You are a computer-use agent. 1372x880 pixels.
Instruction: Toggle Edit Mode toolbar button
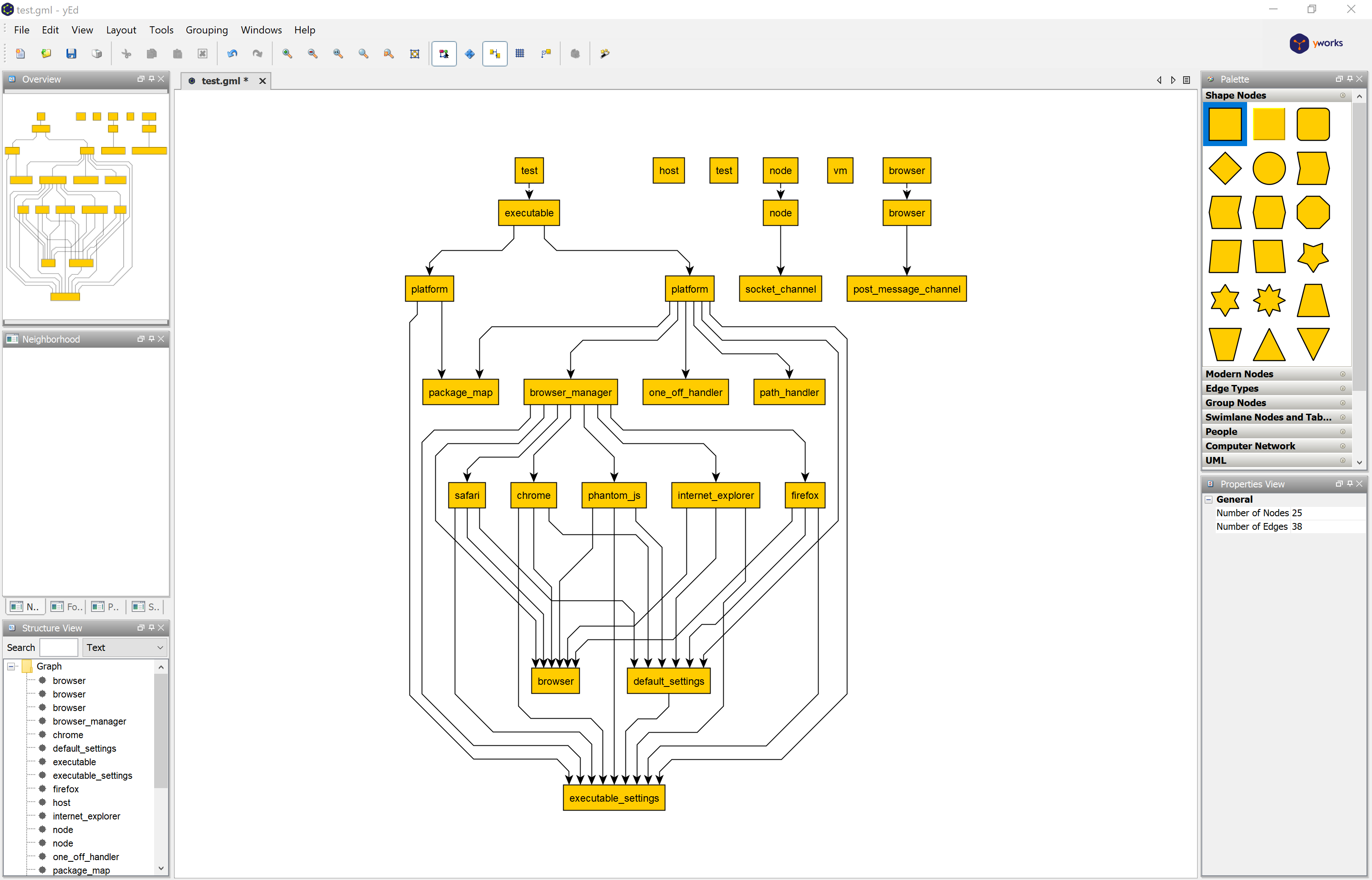pos(444,54)
